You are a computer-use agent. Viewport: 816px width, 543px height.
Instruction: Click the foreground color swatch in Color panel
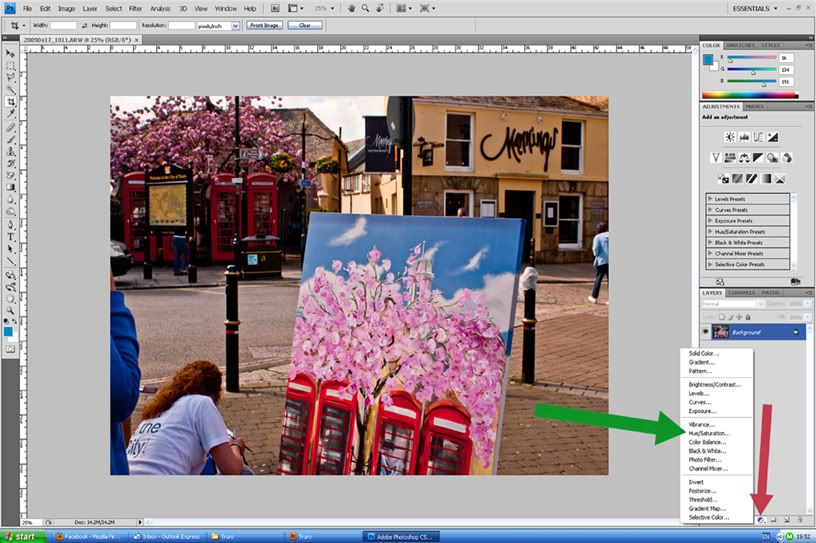click(708, 60)
